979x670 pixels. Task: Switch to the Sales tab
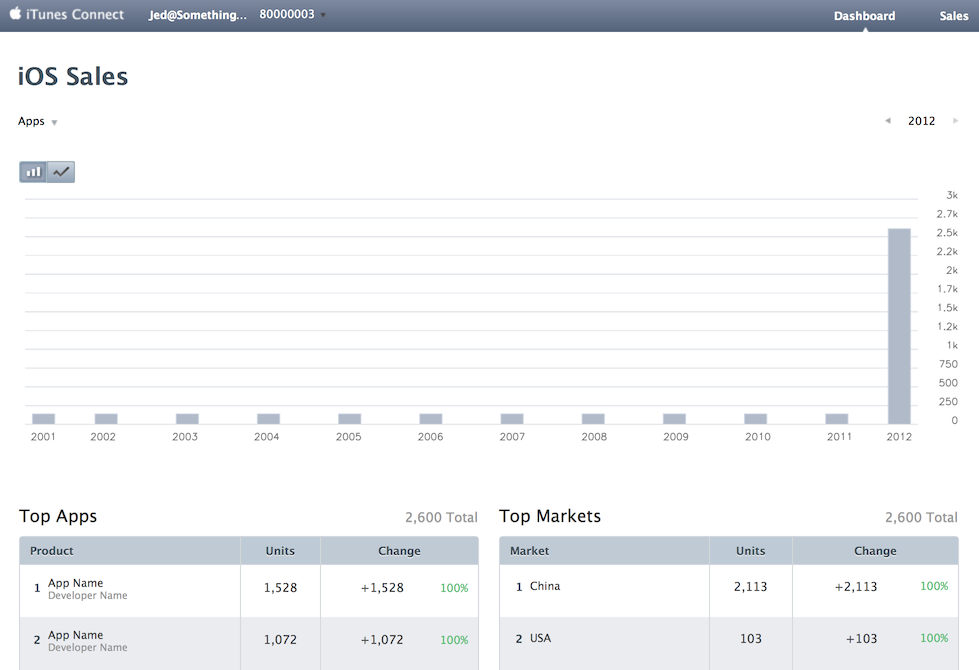[x=953, y=15]
